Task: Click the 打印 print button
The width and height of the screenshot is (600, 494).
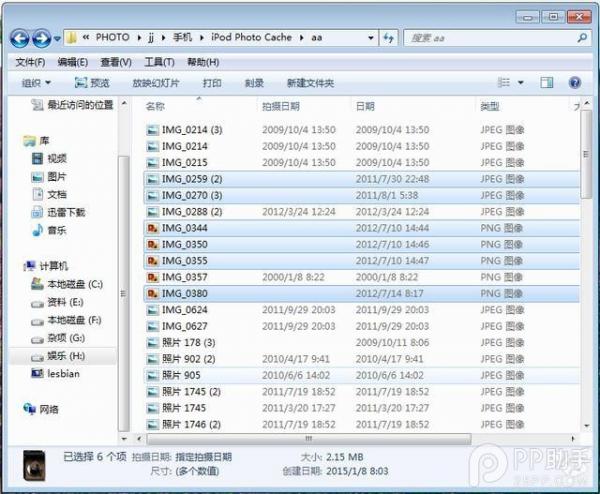Action: coord(212,83)
